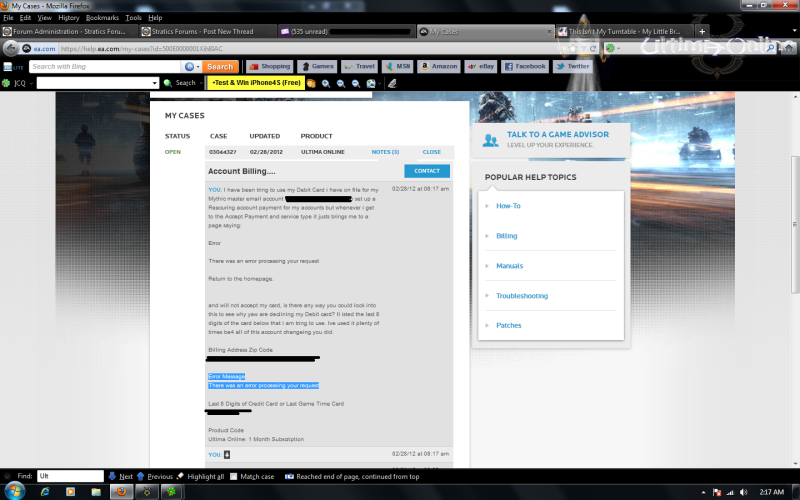Open the ICQ flower taskbar button

[171, 492]
